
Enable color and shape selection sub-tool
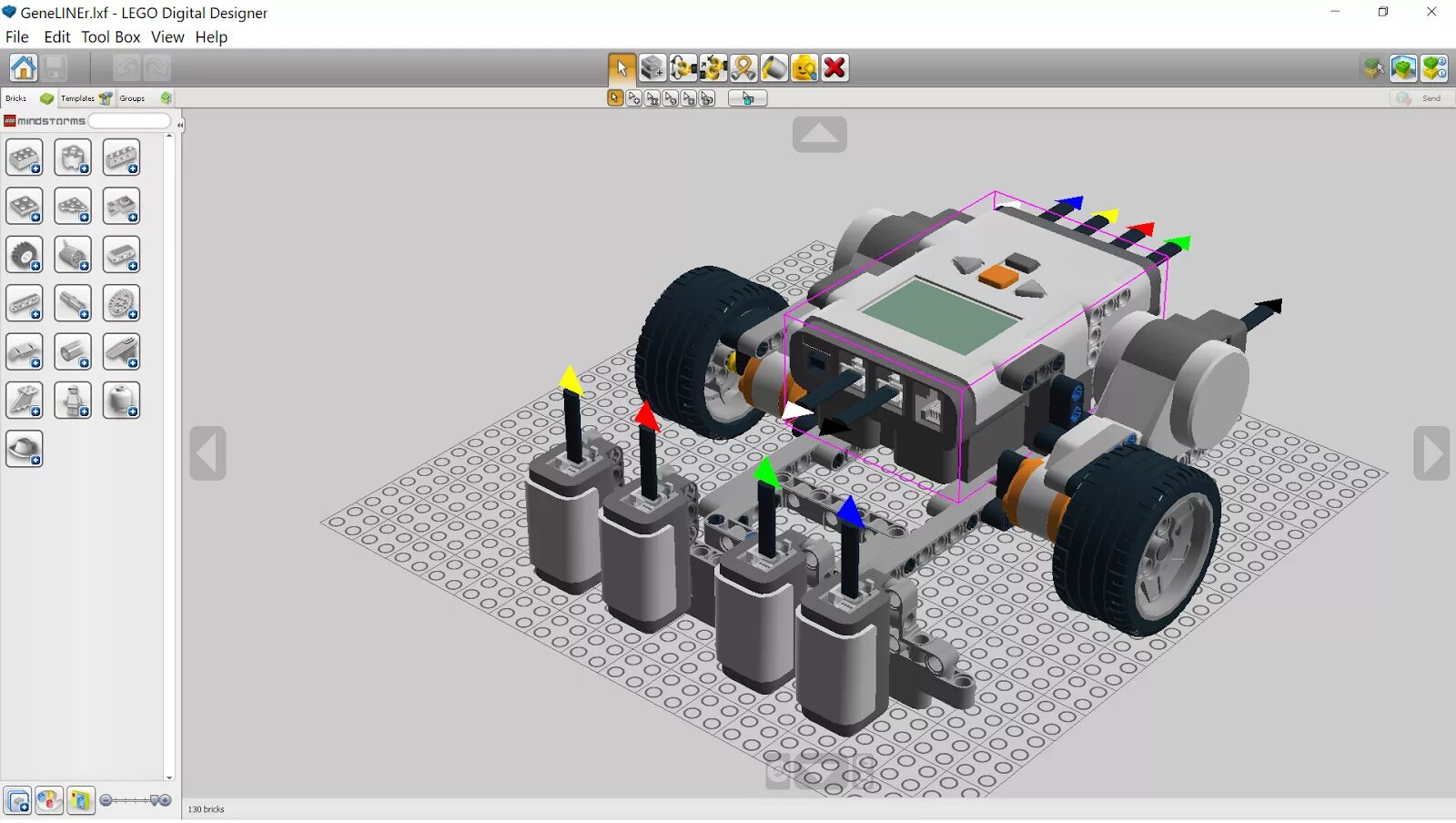coord(707,98)
